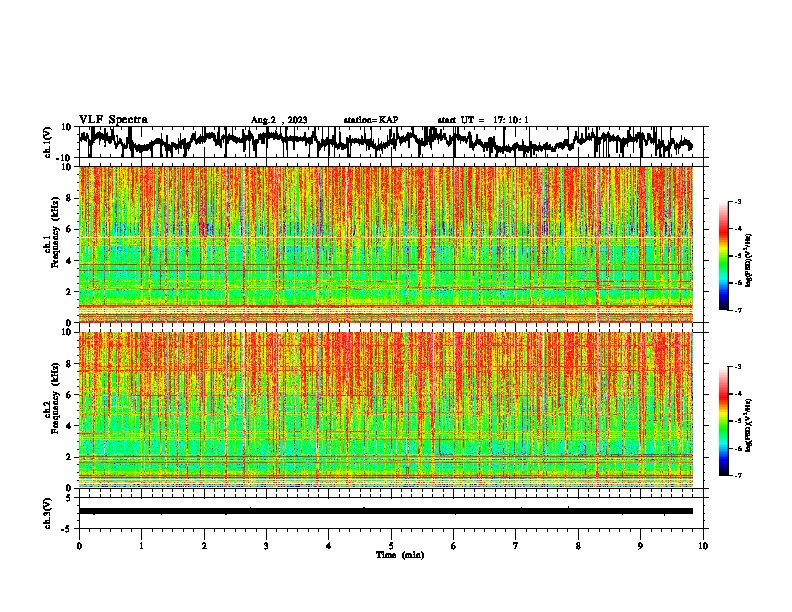Click the "10" tick on the time axis

tap(703, 546)
